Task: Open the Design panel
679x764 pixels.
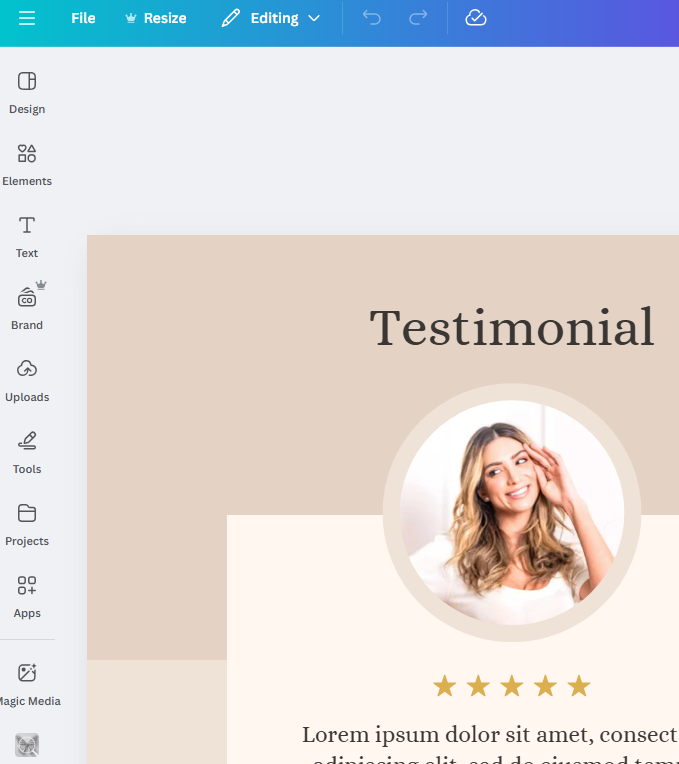Action: (27, 93)
